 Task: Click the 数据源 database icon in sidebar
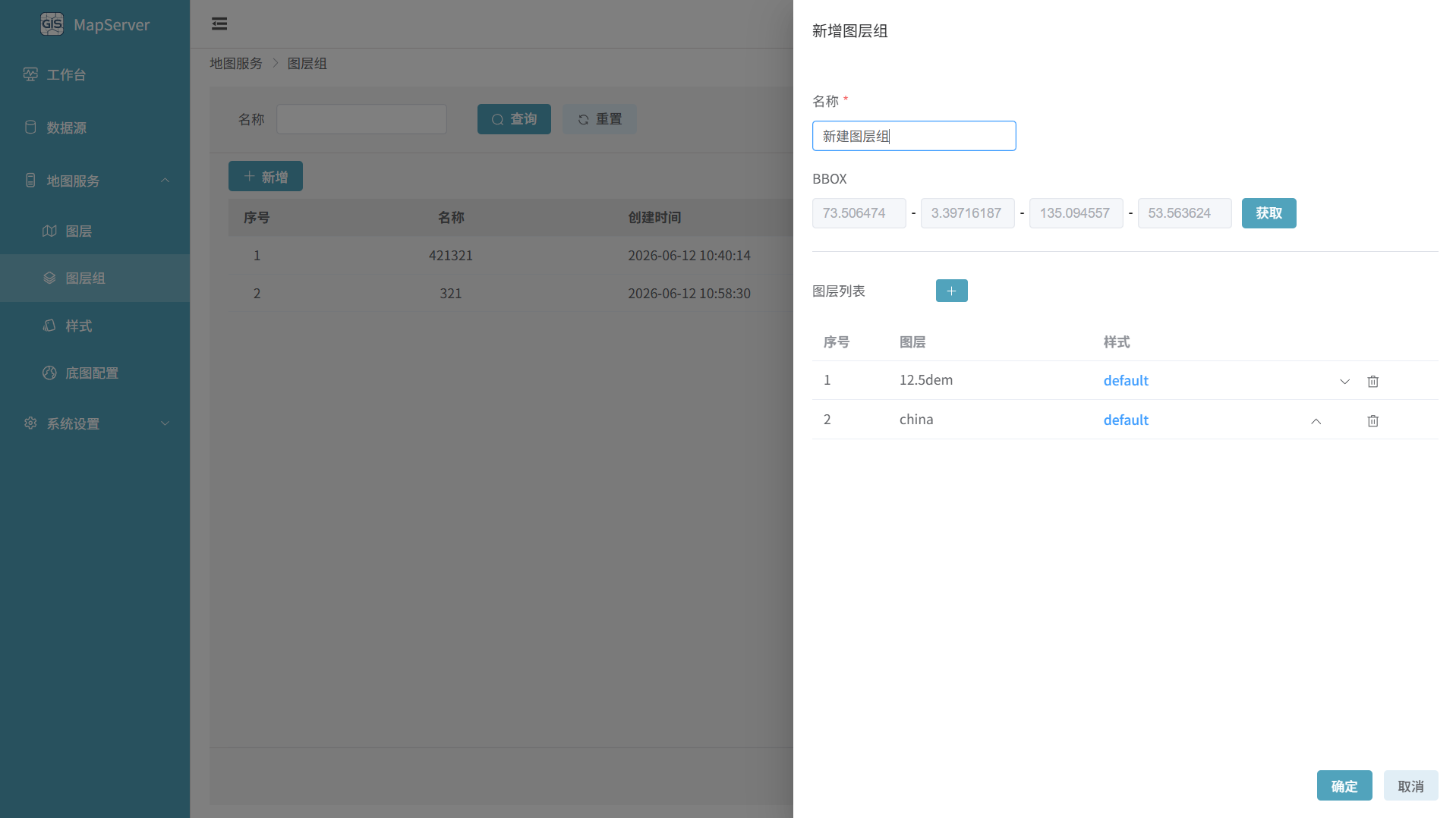point(30,127)
